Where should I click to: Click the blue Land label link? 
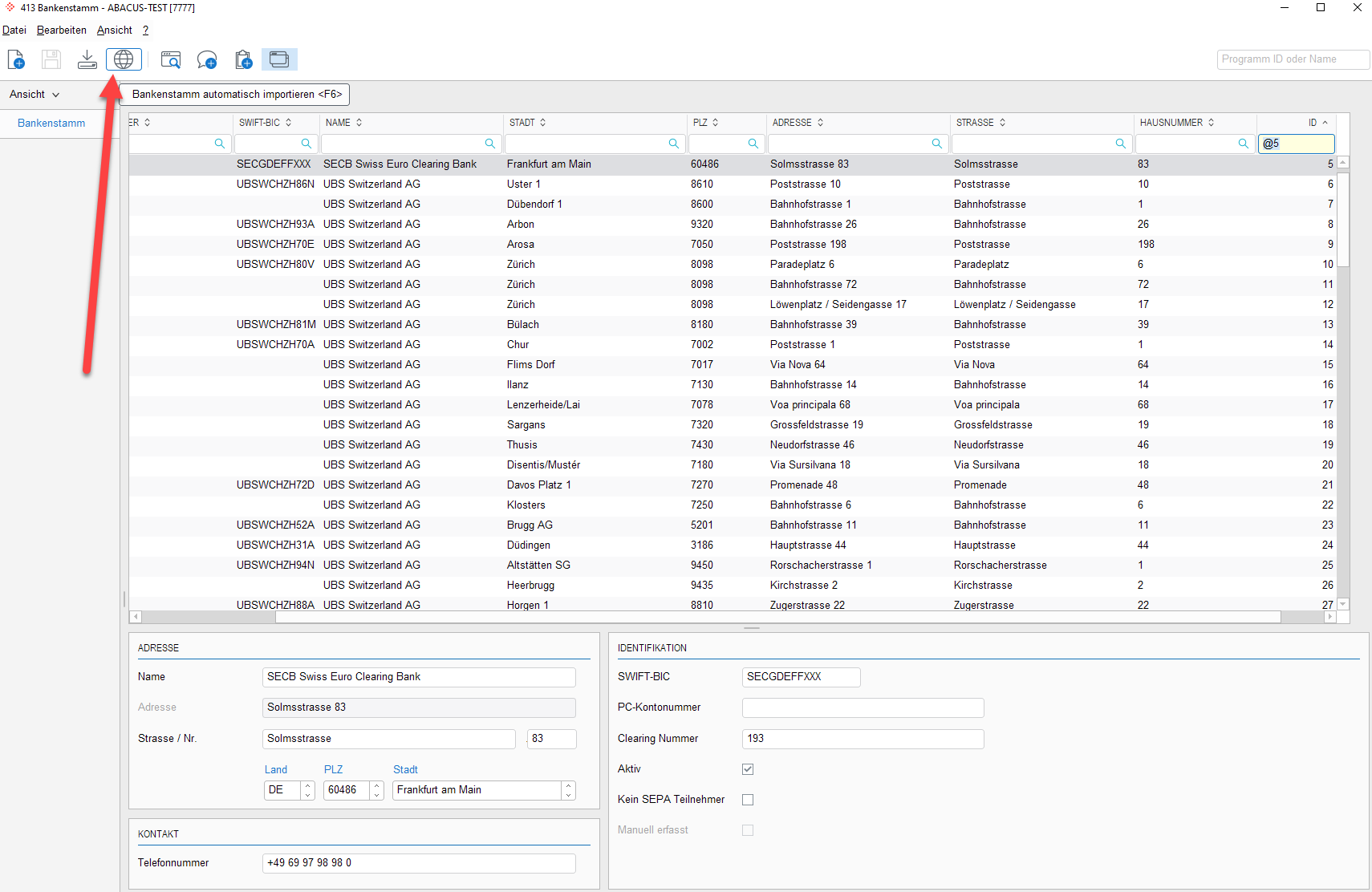[276, 769]
